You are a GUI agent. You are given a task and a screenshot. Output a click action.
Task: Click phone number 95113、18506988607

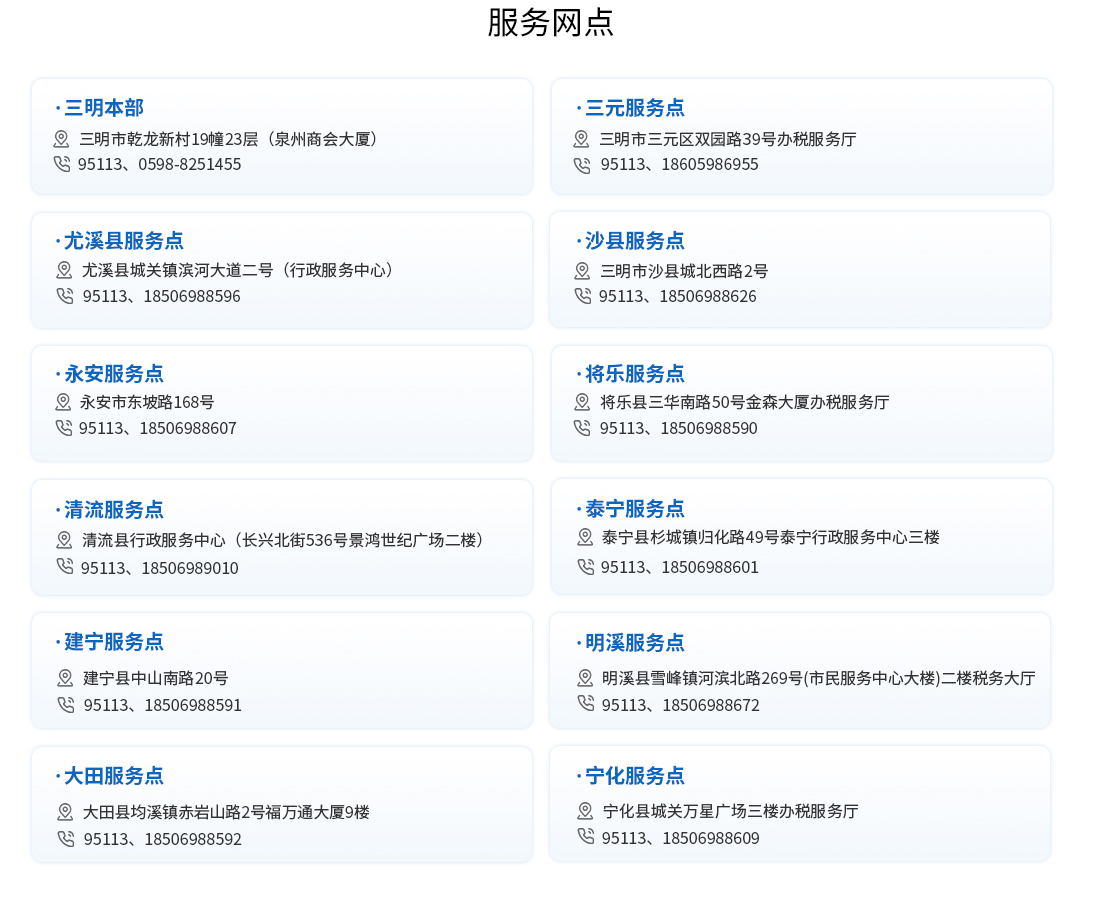[157, 428]
